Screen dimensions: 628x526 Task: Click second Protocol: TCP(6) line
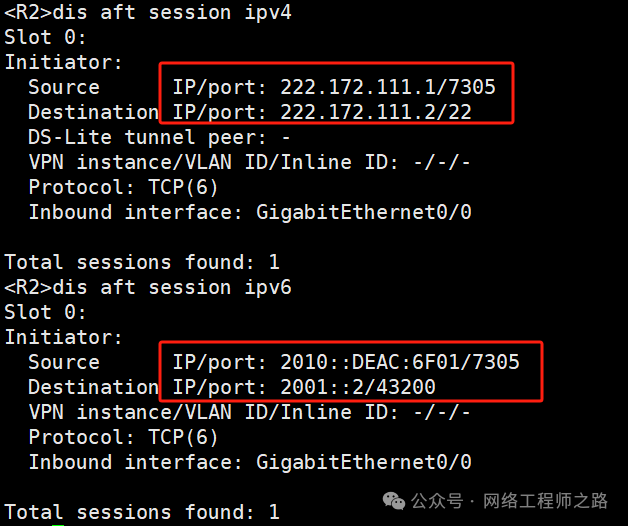click(123, 437)
